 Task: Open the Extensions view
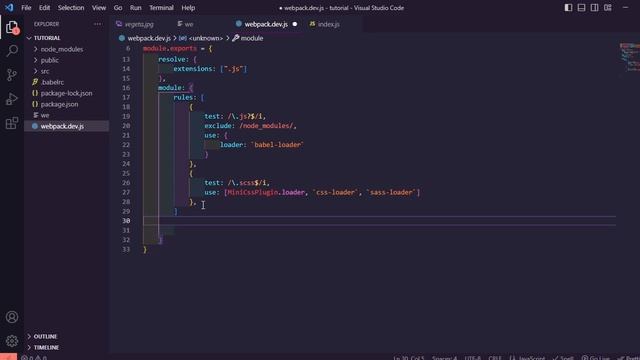click(x=12, y=123)
